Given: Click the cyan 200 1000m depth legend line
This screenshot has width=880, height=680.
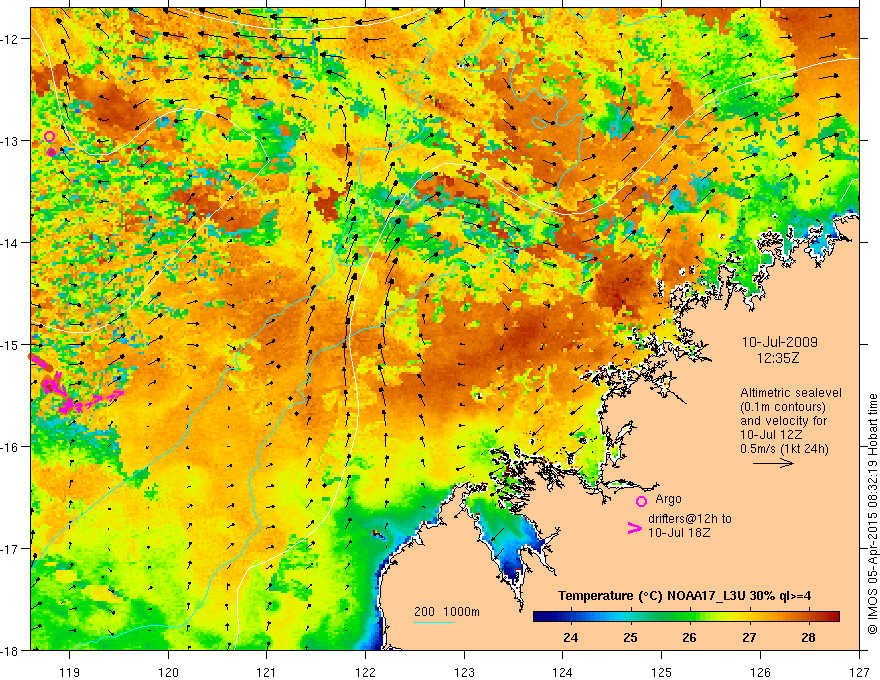Looking at the screenshot, I should click(434, 622).
